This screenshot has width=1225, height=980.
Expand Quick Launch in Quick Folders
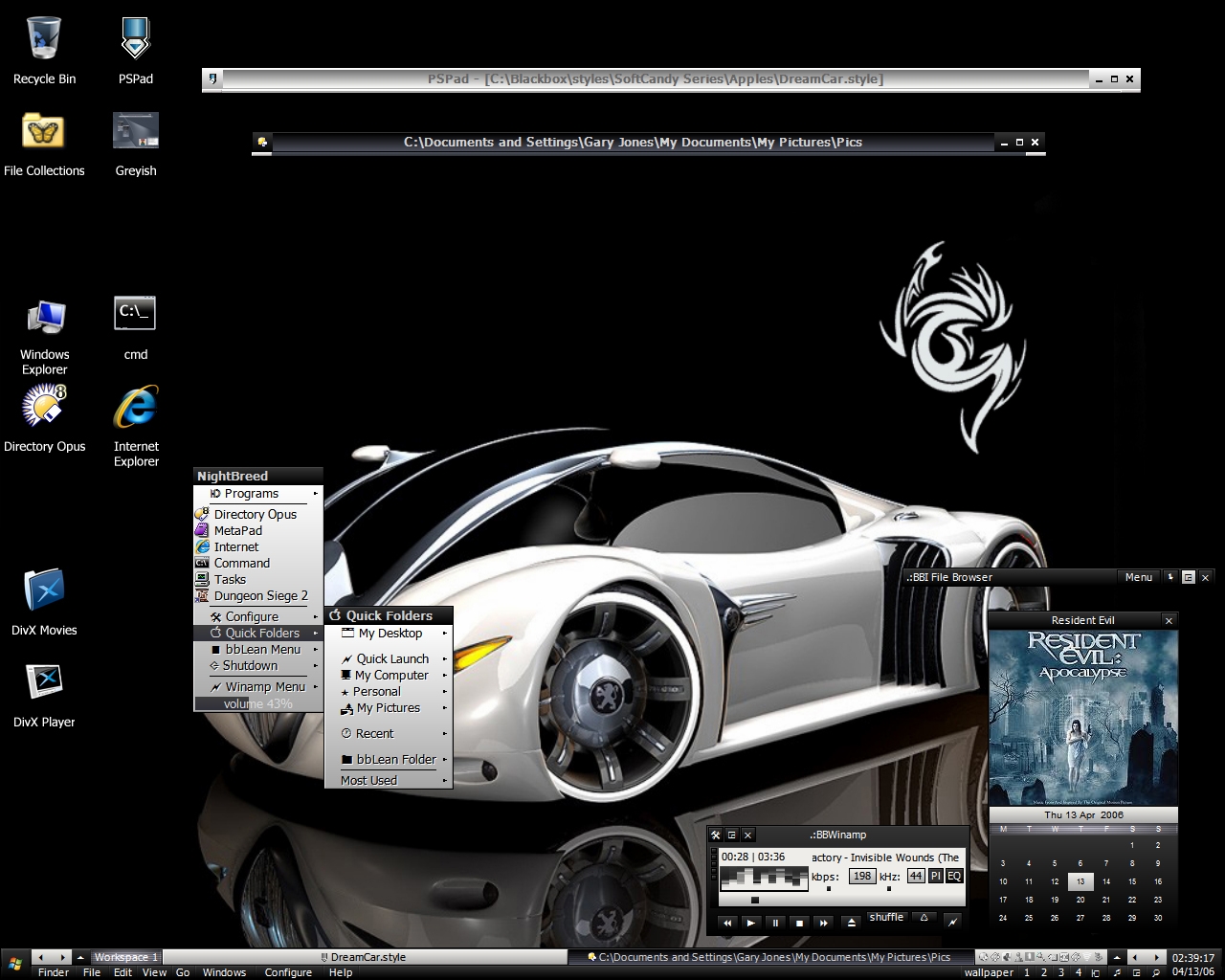(x=389, y=658)
